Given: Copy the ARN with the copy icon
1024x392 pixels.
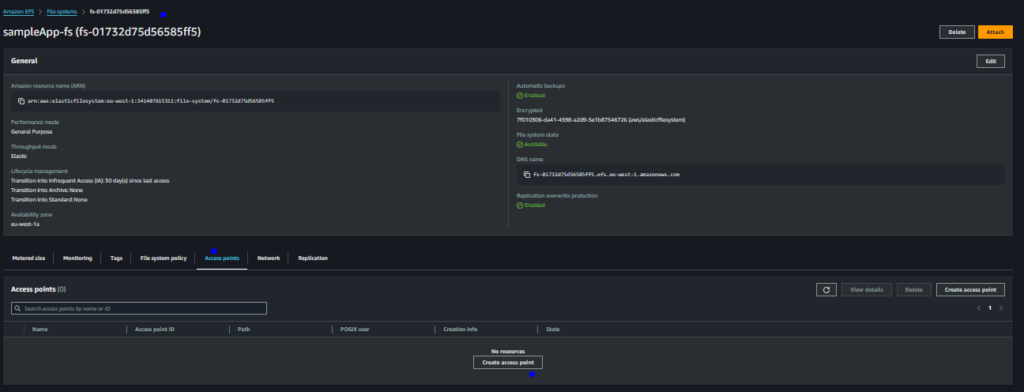Looking at the screenshot, I should (22, 101).
